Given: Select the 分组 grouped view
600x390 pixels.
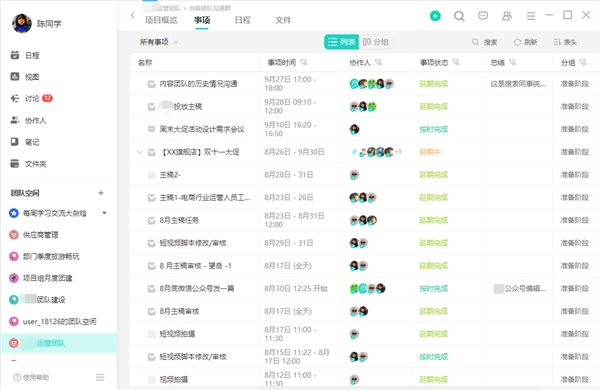Looking at the screenshot, I should pos(376,42).
